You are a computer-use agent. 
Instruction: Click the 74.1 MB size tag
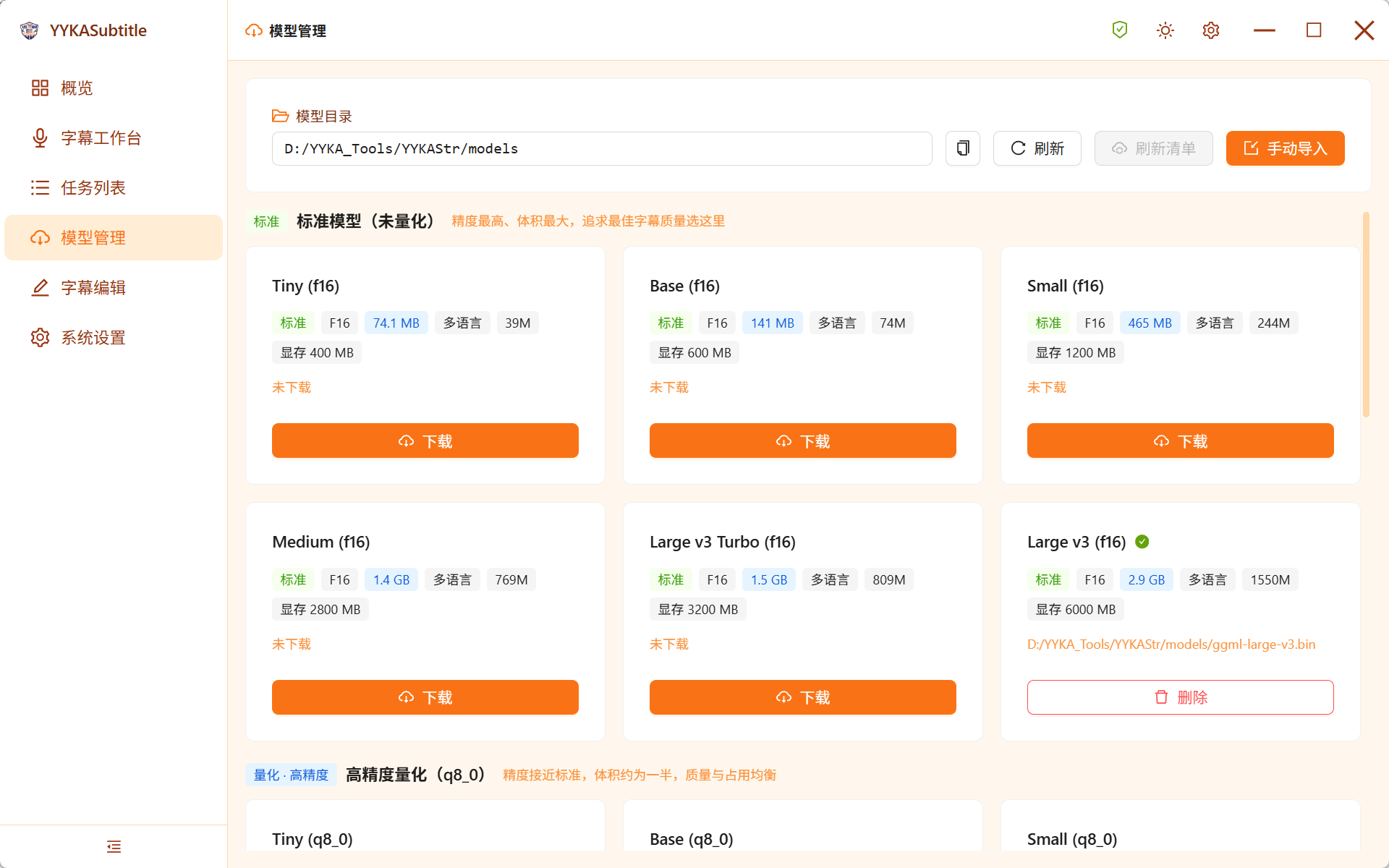pos(396,323)
